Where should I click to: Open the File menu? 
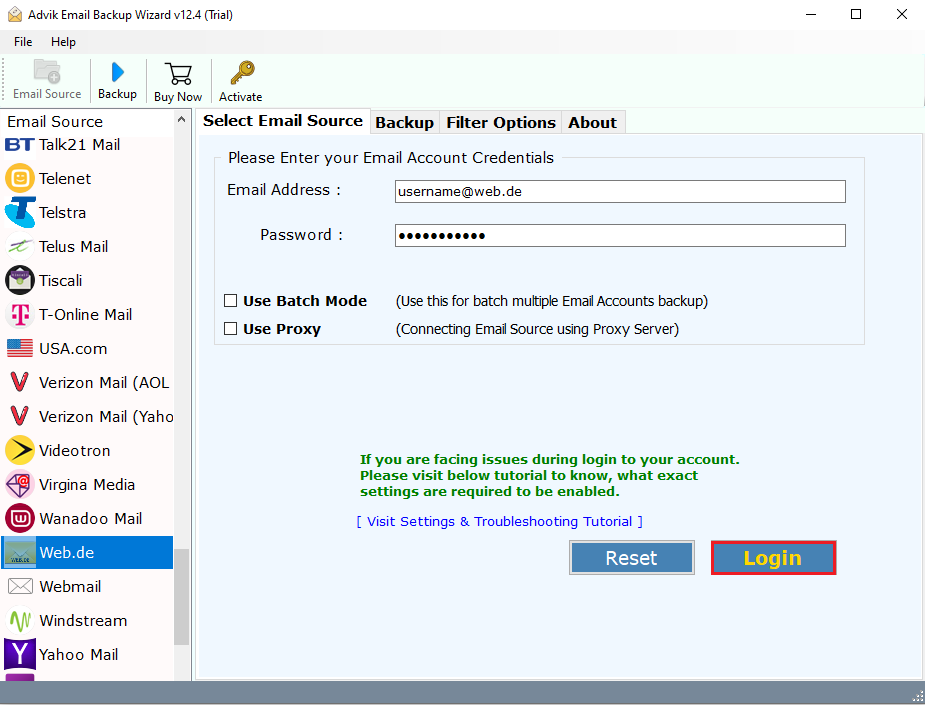click(23, 42)
